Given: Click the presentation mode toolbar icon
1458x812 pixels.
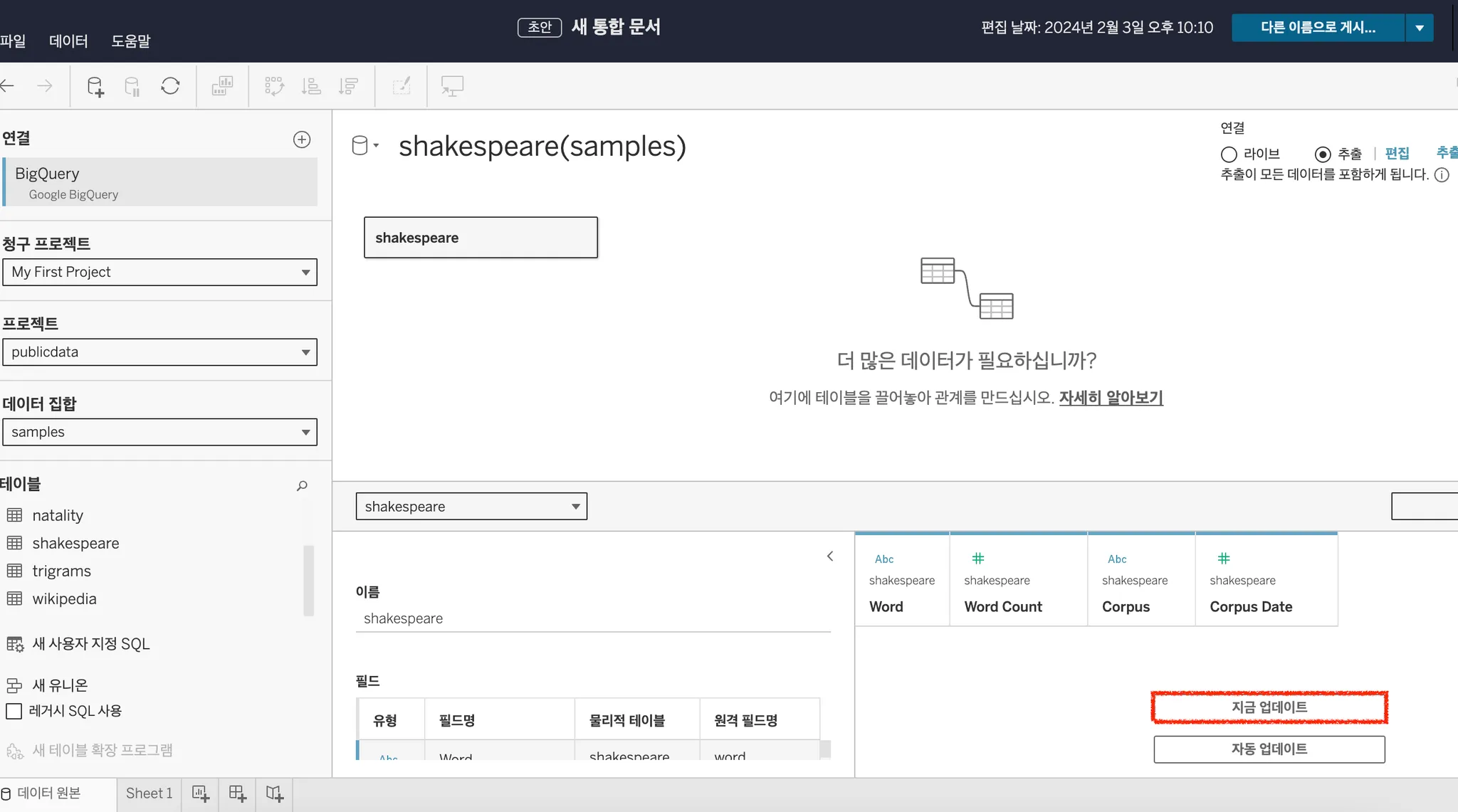Looking at the screenshot, I should (x=452, y=86).
